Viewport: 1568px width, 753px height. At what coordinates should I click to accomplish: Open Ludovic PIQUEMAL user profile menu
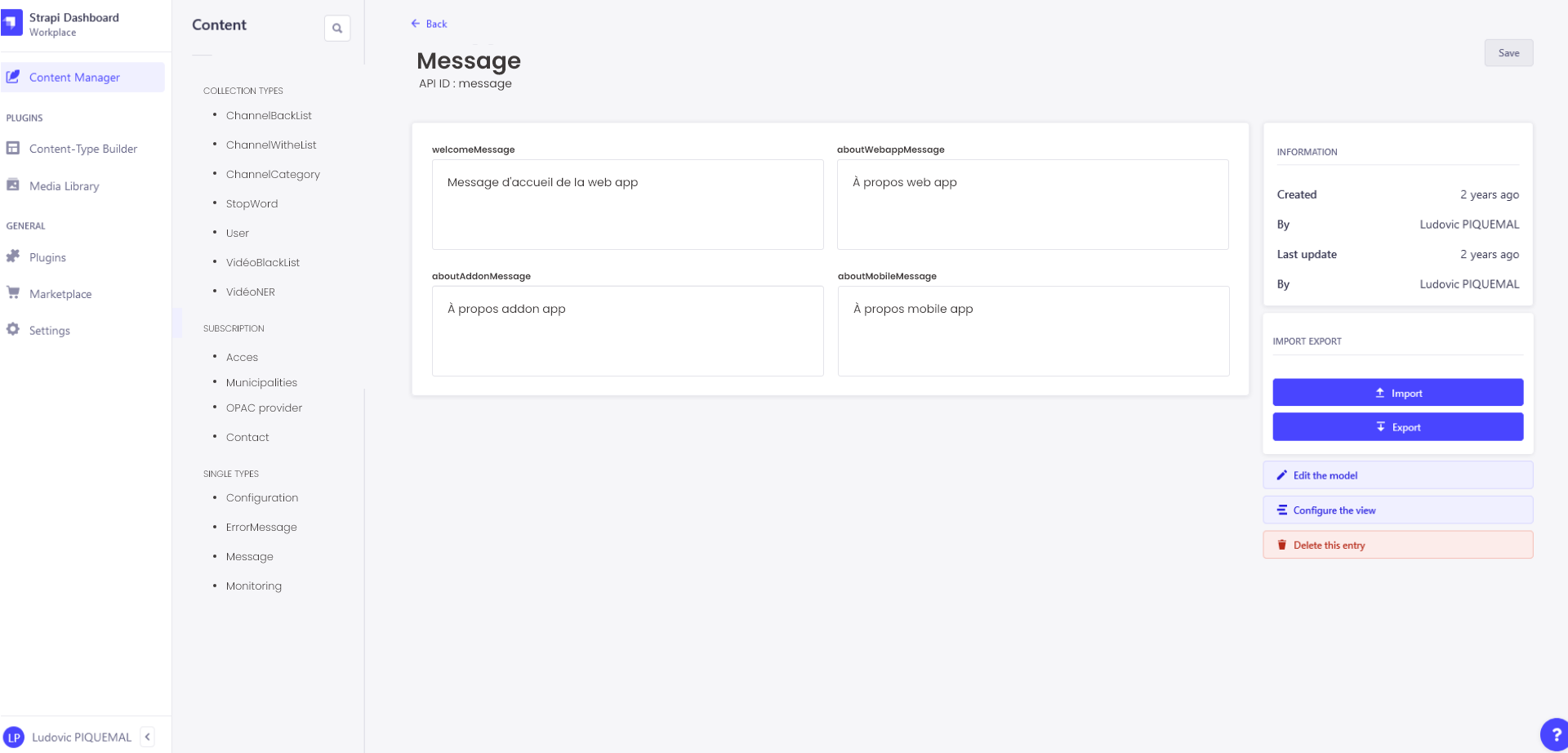click(x=69, y=737)
